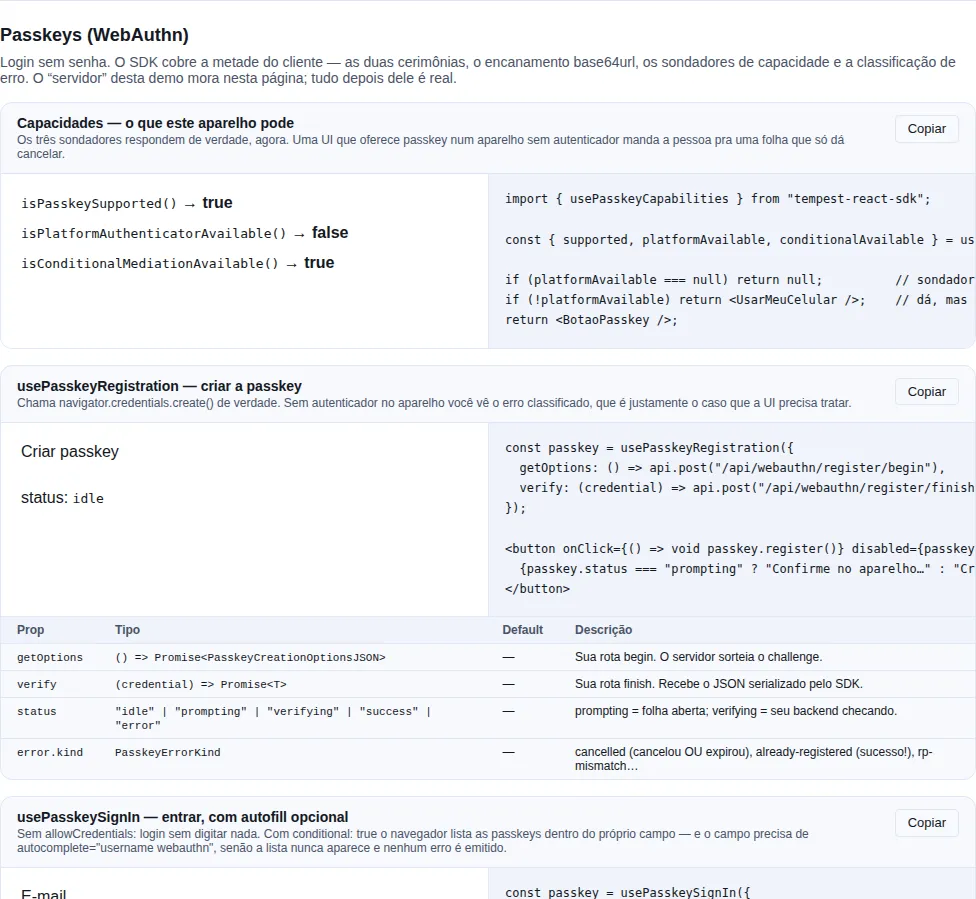Select the error.kind prop cell
Viewport: 976px width, 899px height.
tap(50, 752)
